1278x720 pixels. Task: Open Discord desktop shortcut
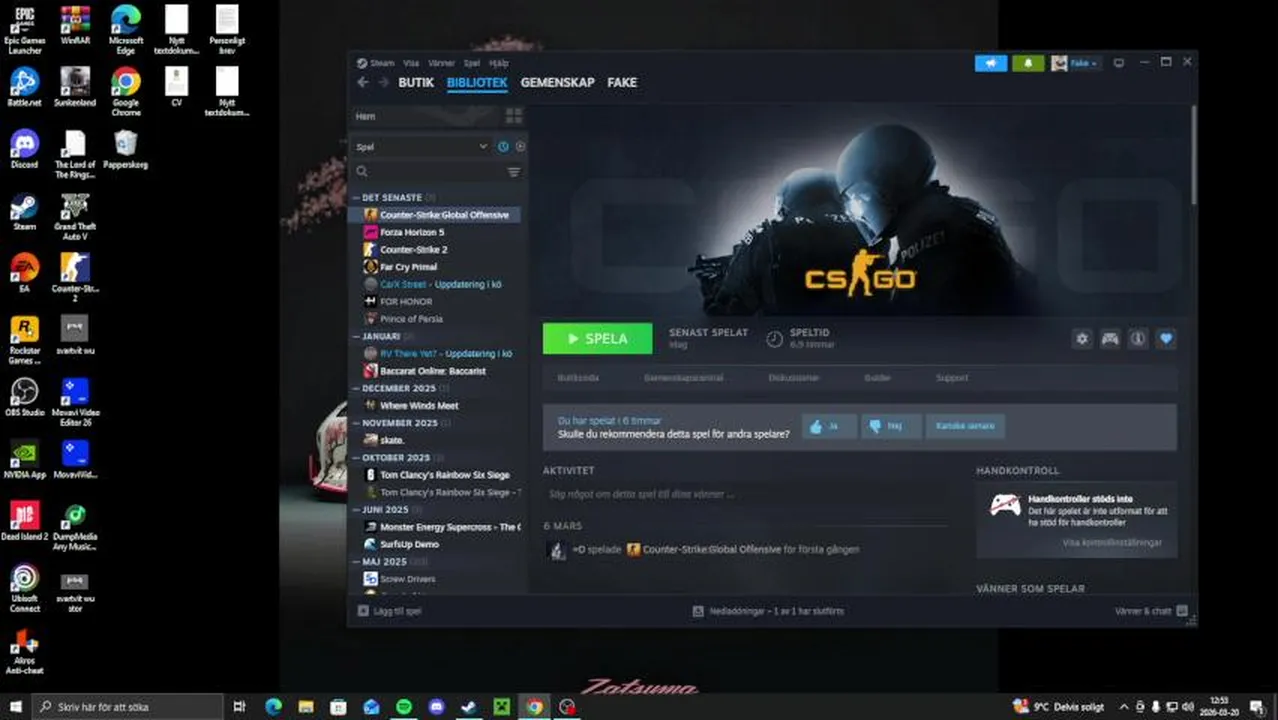pos(24,149)
